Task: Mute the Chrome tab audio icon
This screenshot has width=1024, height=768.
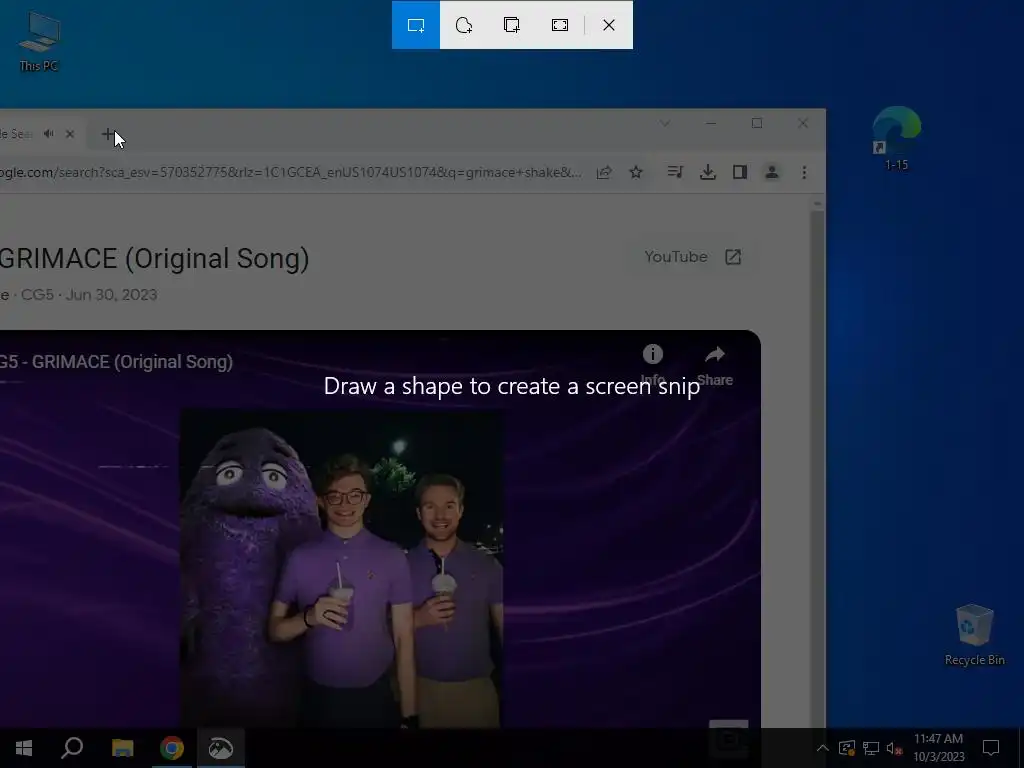Action: [x=49, y=134]
